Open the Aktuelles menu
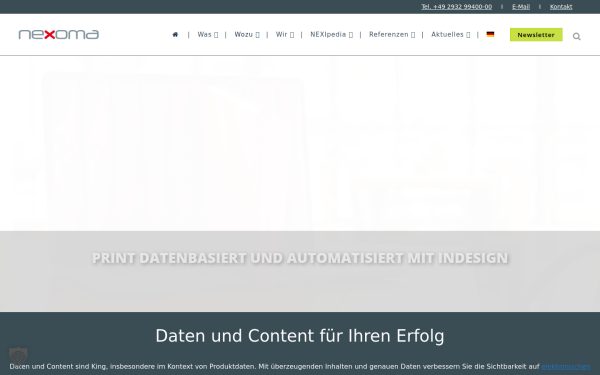The width and height of the screenshot is (600, 375). (x=447, y=34)
